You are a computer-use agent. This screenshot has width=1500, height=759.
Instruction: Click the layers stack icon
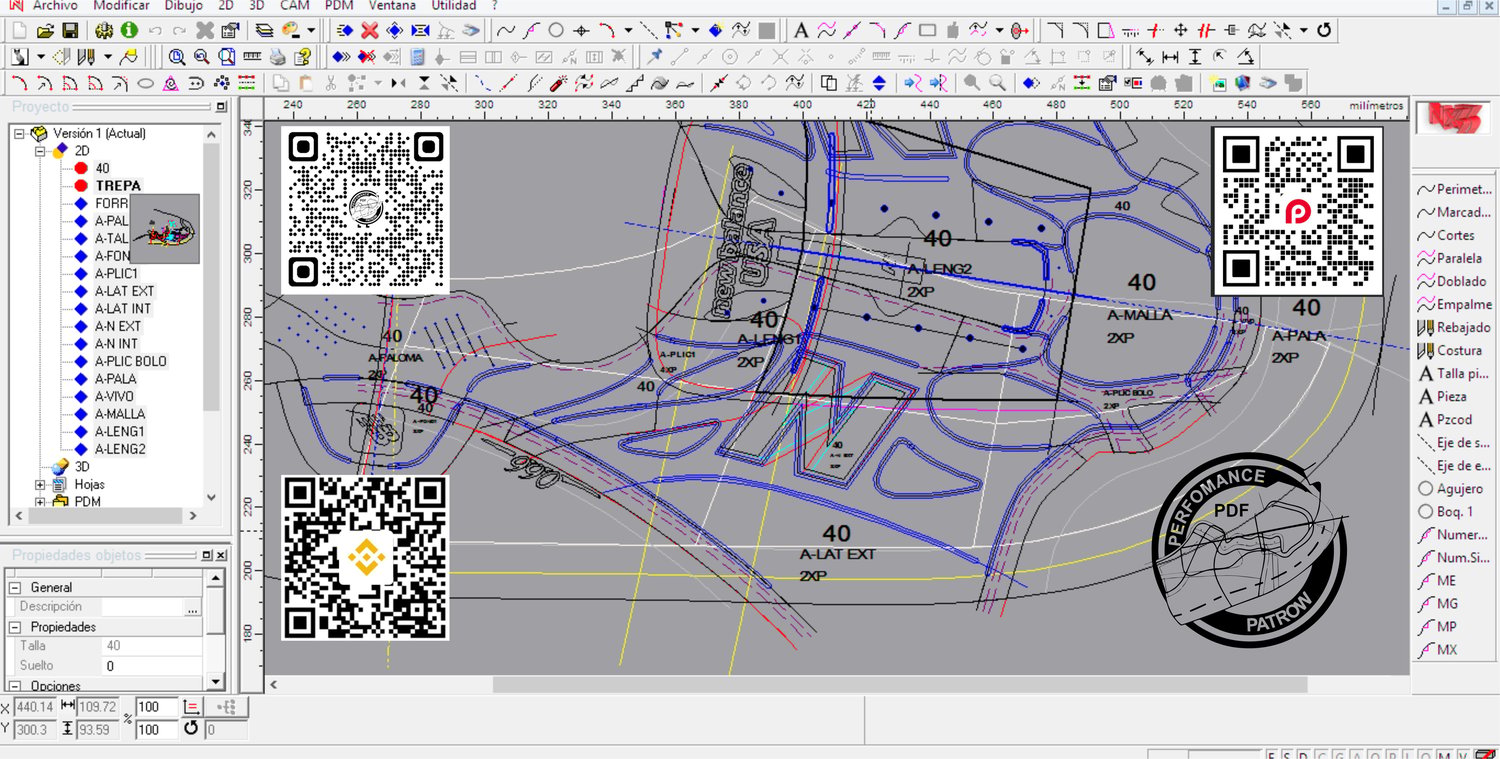(264, 31)
